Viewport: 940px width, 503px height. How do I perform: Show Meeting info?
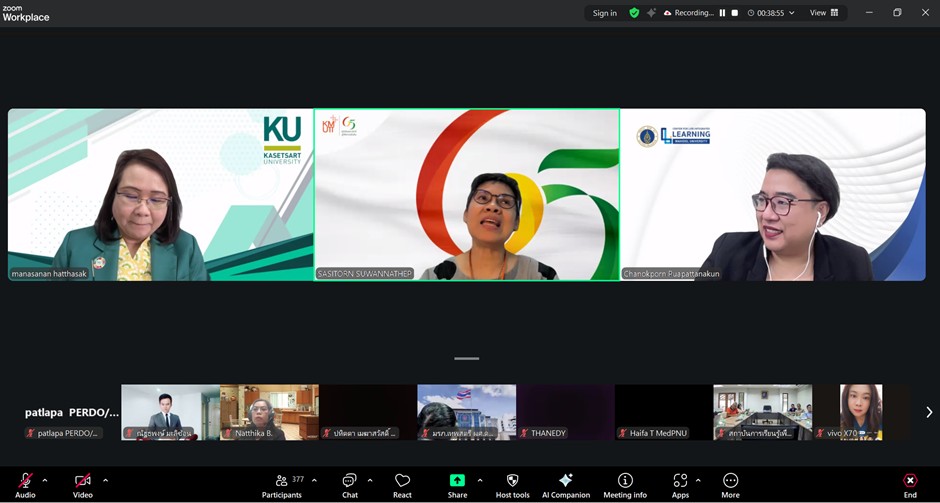pos(625,485)
